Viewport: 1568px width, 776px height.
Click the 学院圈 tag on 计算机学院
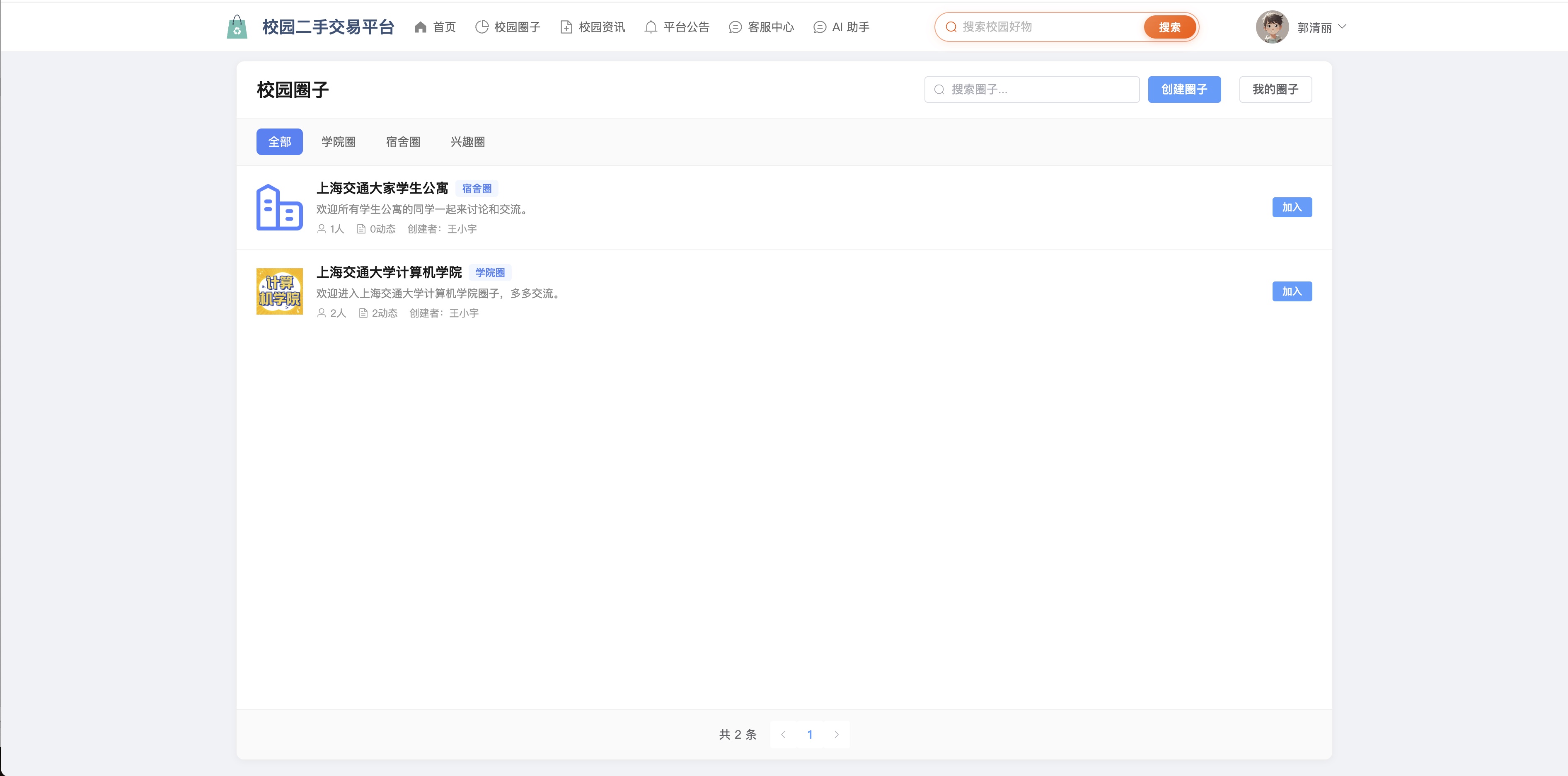490,272
